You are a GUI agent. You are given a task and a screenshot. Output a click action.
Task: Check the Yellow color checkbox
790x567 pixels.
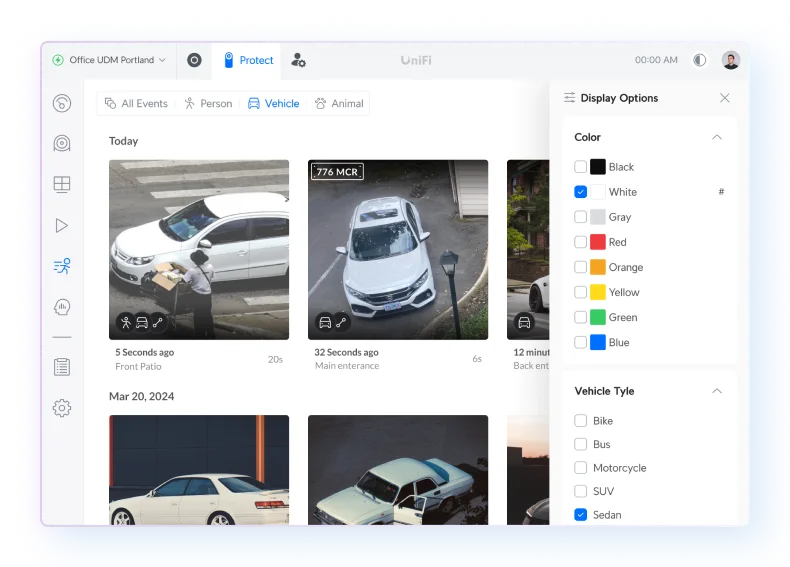(580, 292)
